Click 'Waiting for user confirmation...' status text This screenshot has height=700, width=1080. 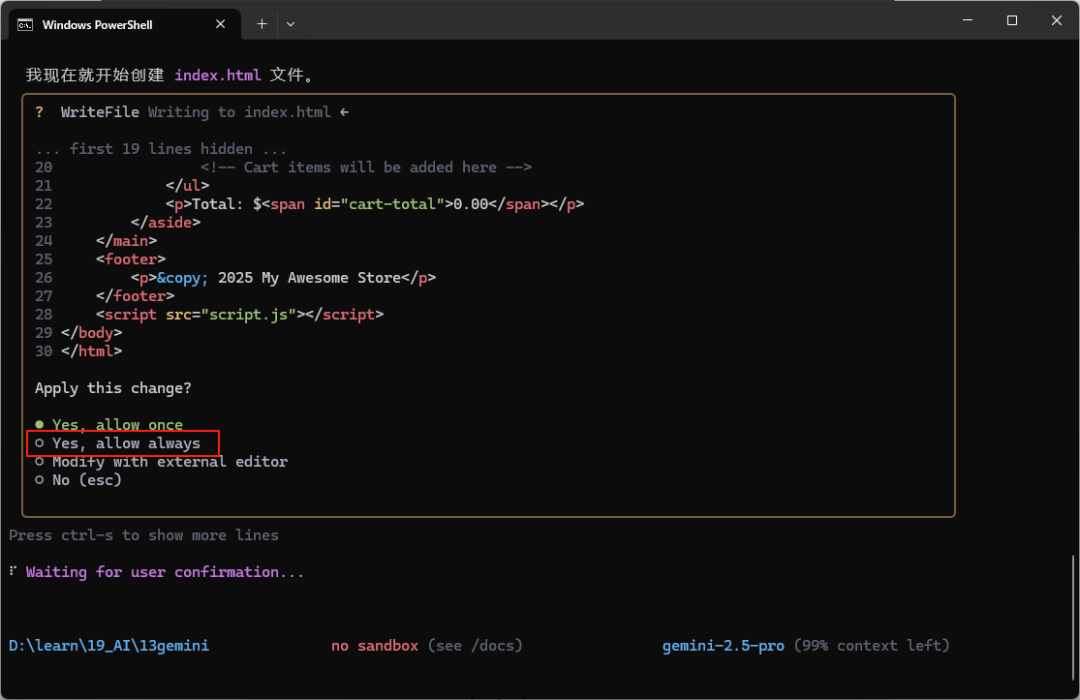point(165,572)
